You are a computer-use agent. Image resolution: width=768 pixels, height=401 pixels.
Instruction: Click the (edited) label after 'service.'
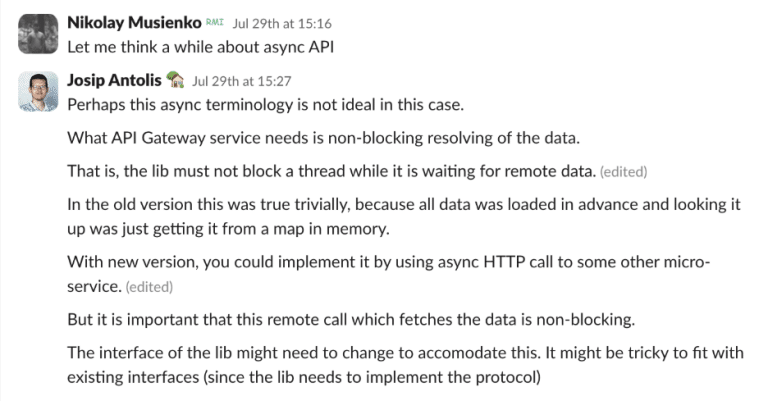(x=151, y=287)
